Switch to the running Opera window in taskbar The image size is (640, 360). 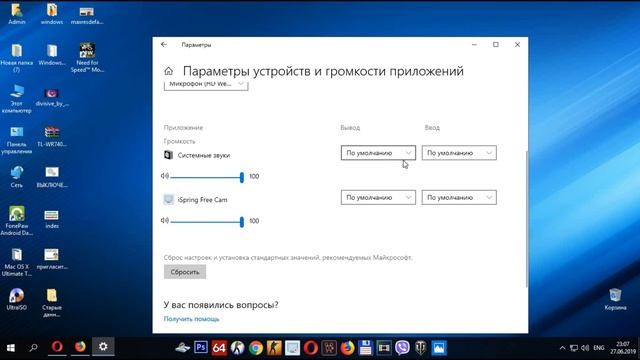[x=57, y=347]
